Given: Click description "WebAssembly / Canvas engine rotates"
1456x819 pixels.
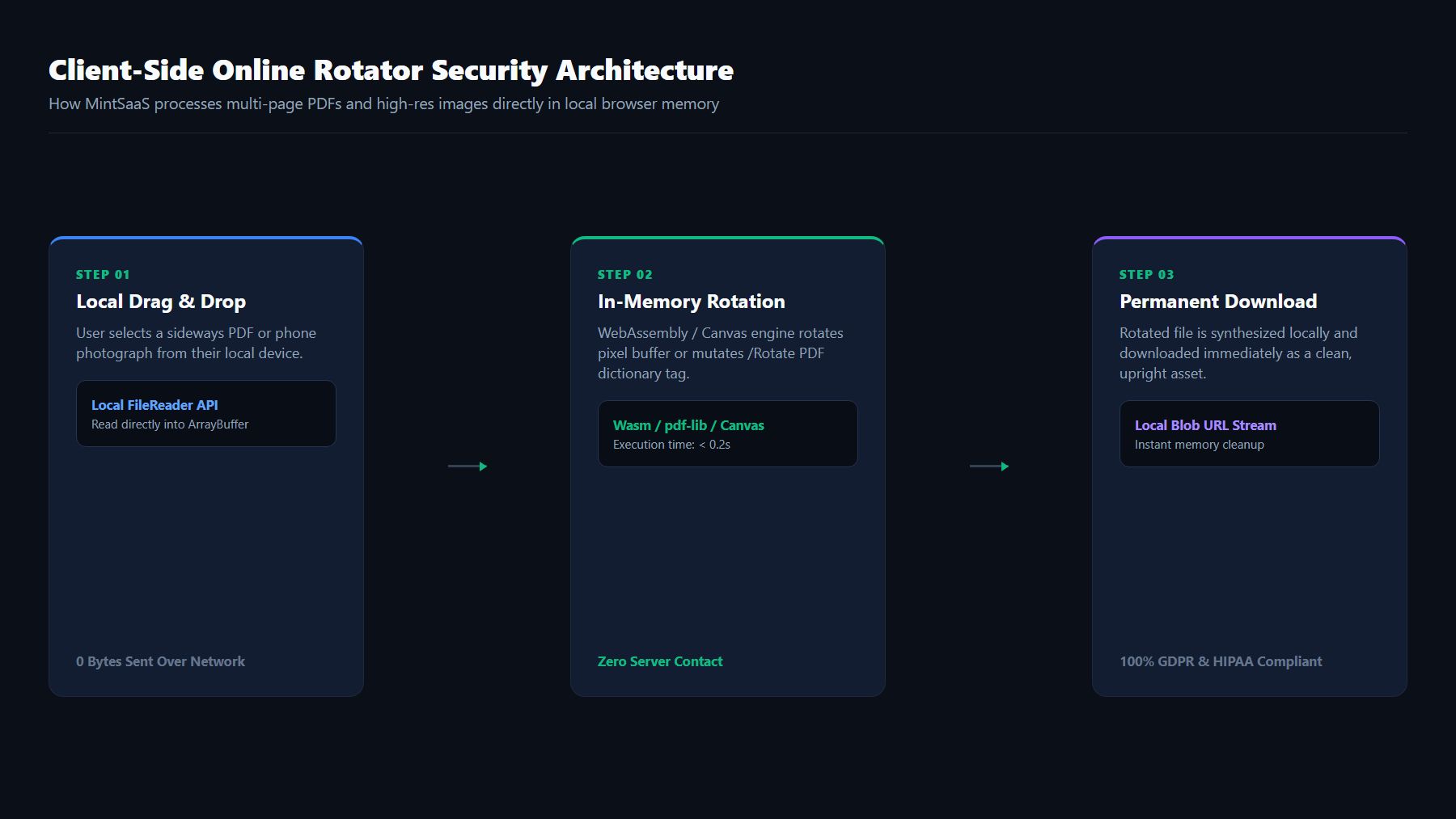Looking at the screenshot, I should (x=720, y=353).
